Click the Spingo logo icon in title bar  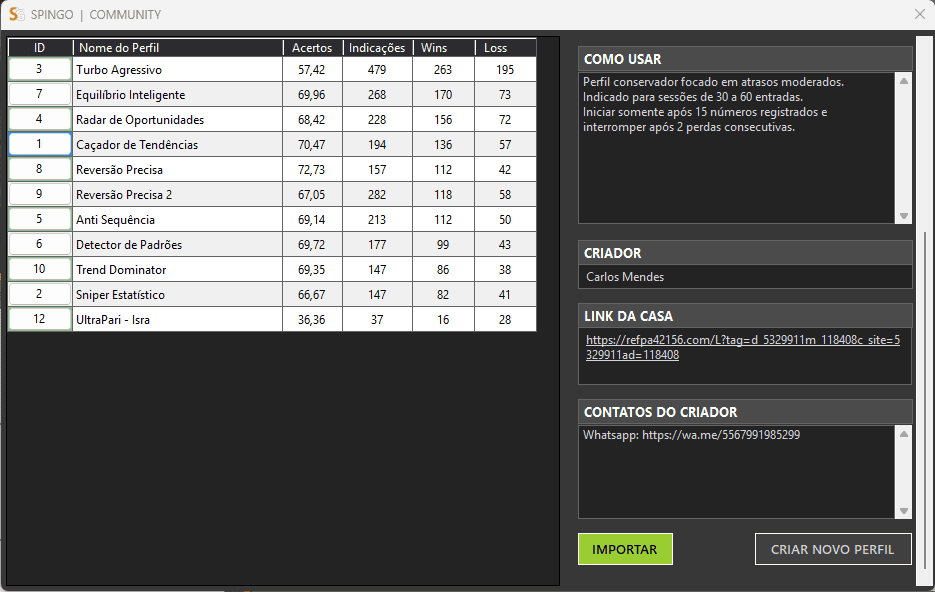point(16,14)
